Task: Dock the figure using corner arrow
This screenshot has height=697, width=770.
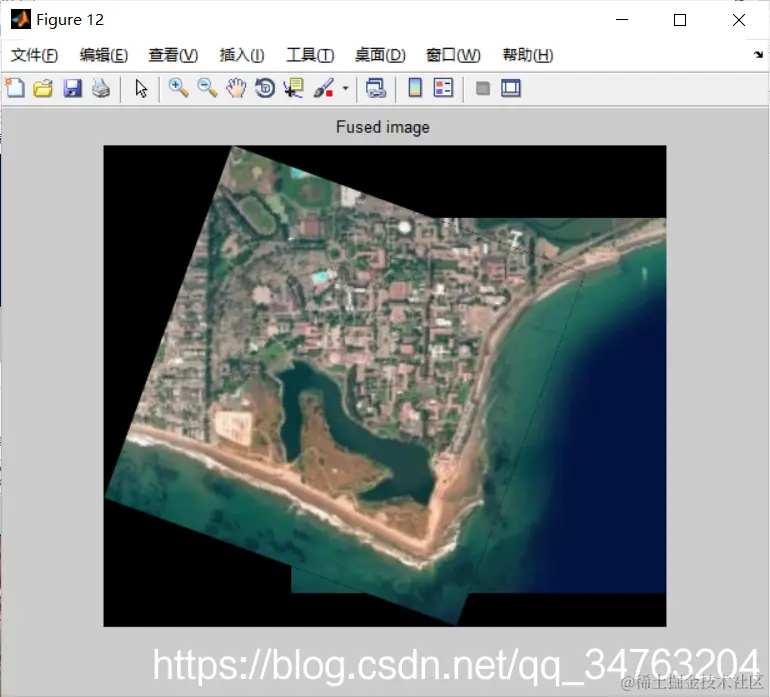Action: tap(758, 55)
